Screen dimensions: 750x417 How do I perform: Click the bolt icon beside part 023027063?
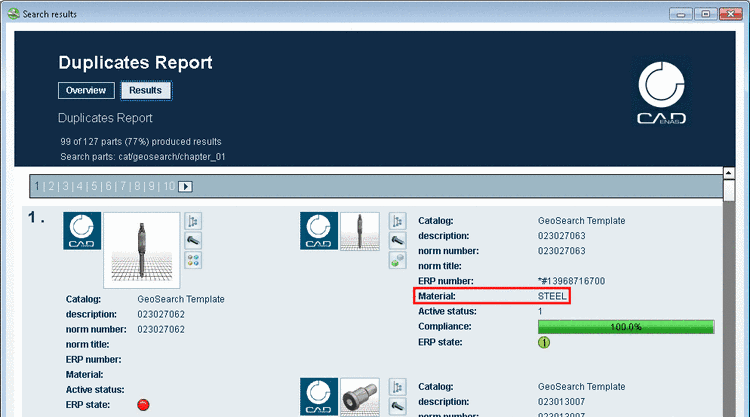coord(397,240)
